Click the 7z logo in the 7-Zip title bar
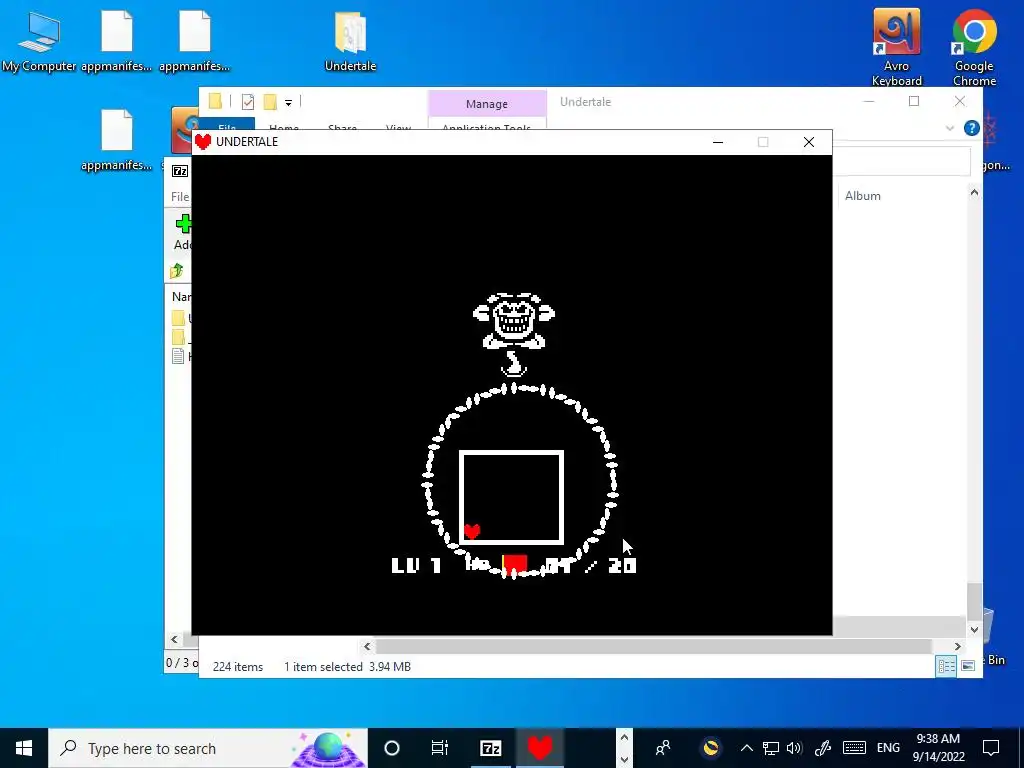Image resolution: width=1024 pixels, height=768 pixels. (x=180, y=171)
